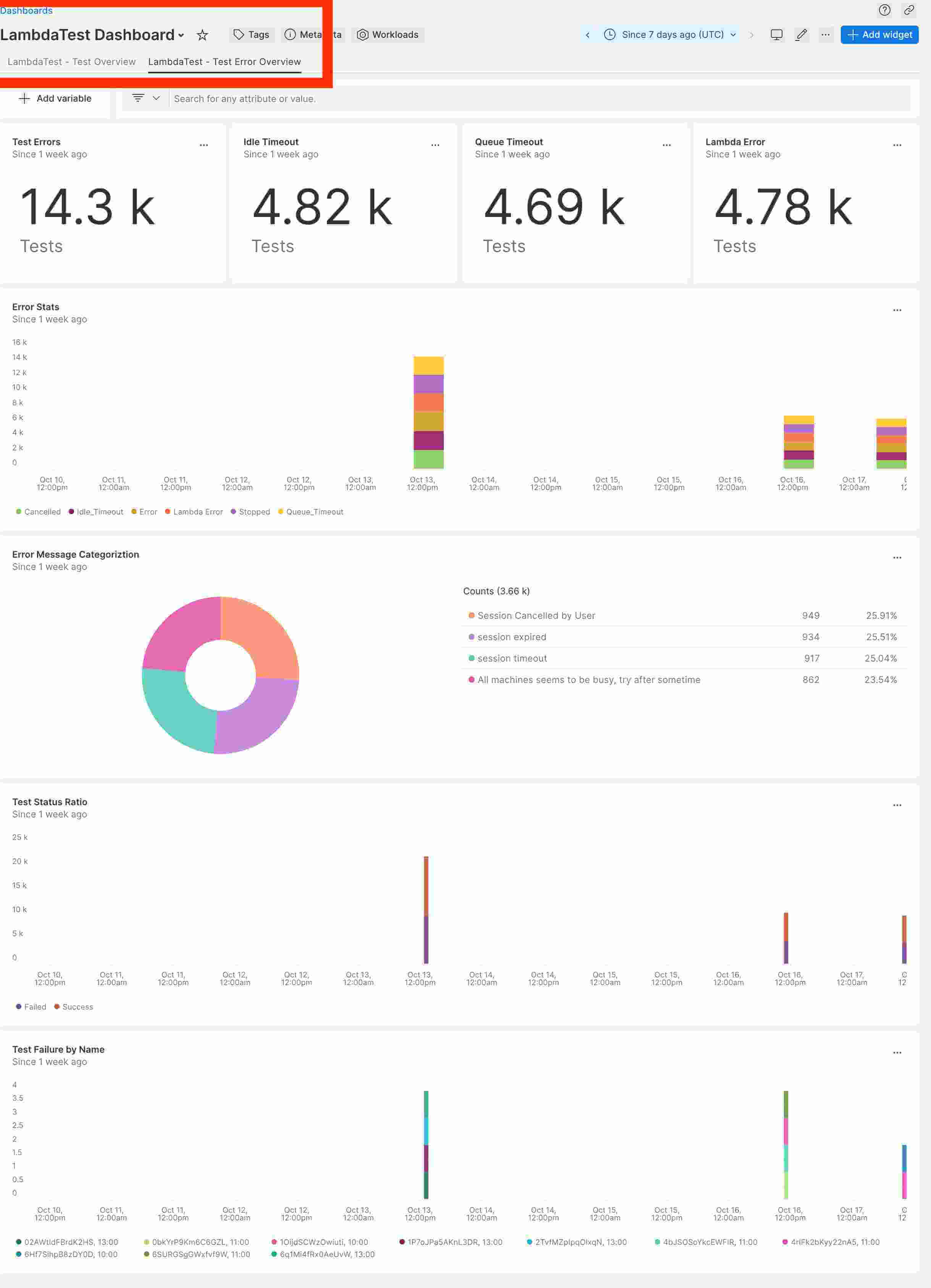Click the 4.82 k Idle Timeout value
Screen dimensions: 931x1288
pyautogui.click(x=322, y=207)
